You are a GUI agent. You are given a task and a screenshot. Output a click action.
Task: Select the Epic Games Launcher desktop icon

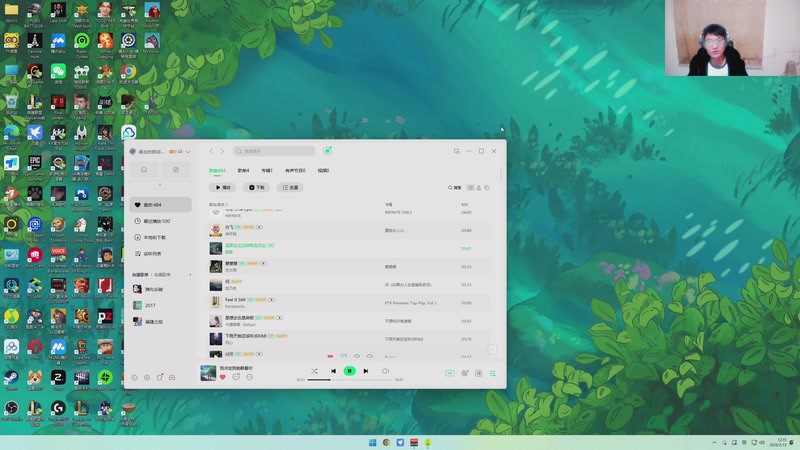(35, 168)
